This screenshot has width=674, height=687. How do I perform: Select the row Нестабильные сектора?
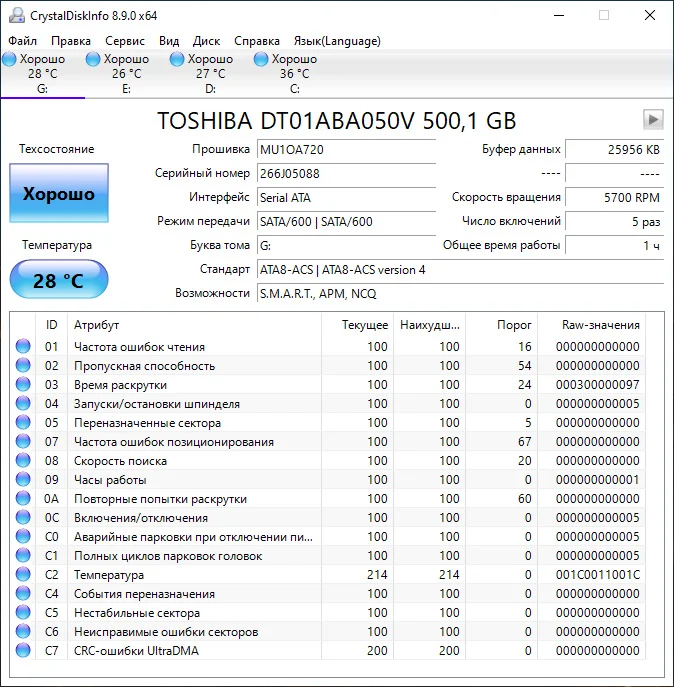pyautogui.click(x=328, y=612)
